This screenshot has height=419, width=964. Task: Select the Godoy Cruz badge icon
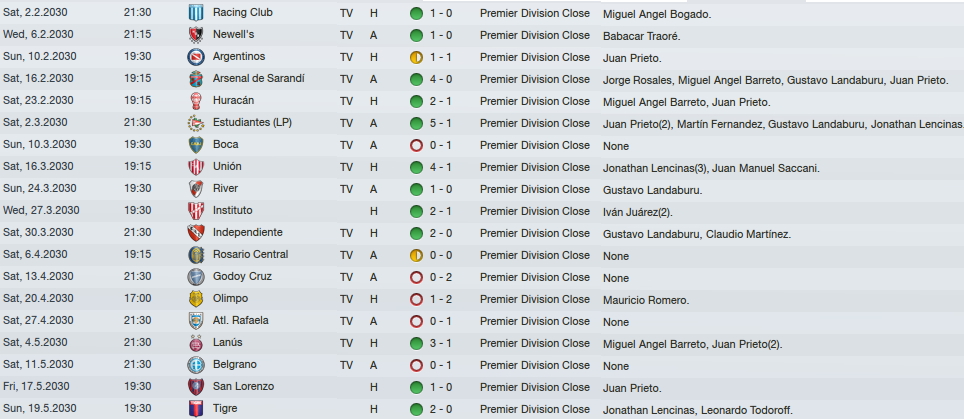point(196,277)
